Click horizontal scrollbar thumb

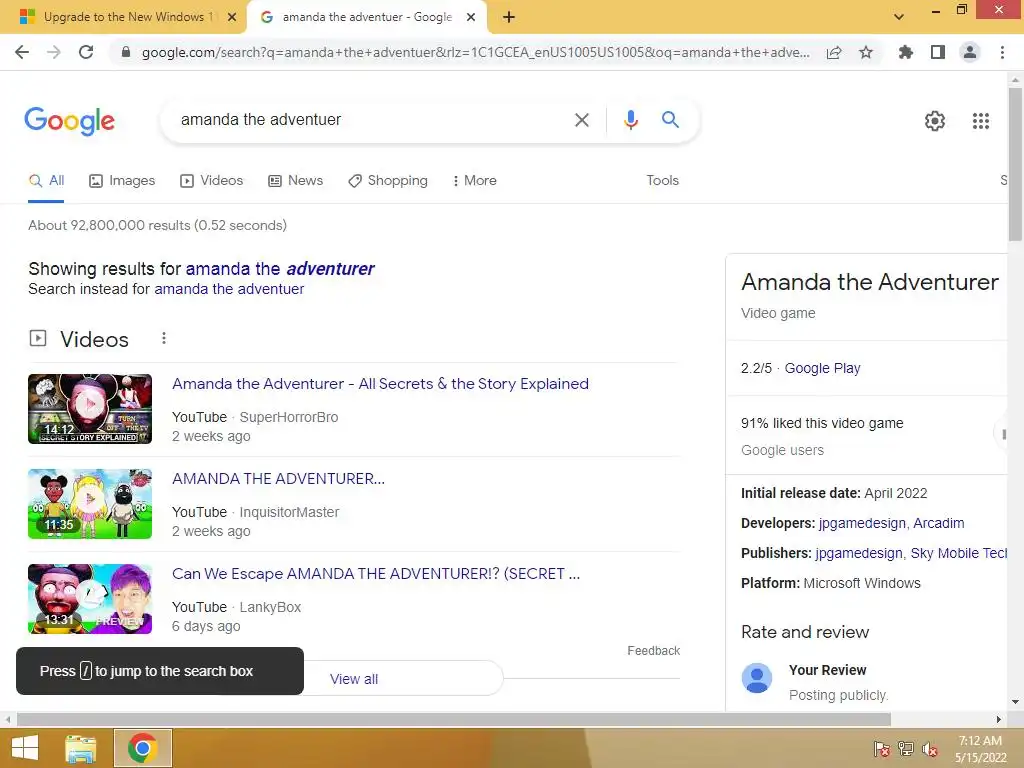coord(454,719)
